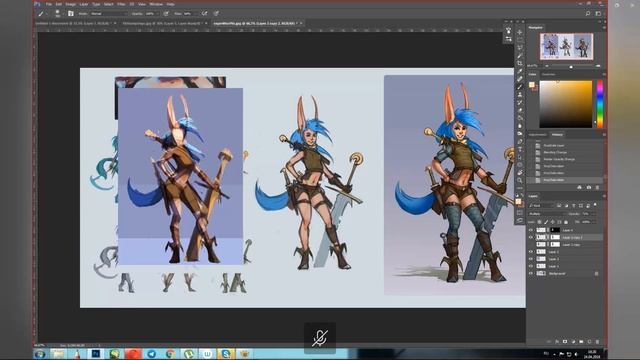Select the Eraser tool
This screenshot has height=360, width=640.
pos(520,110)
